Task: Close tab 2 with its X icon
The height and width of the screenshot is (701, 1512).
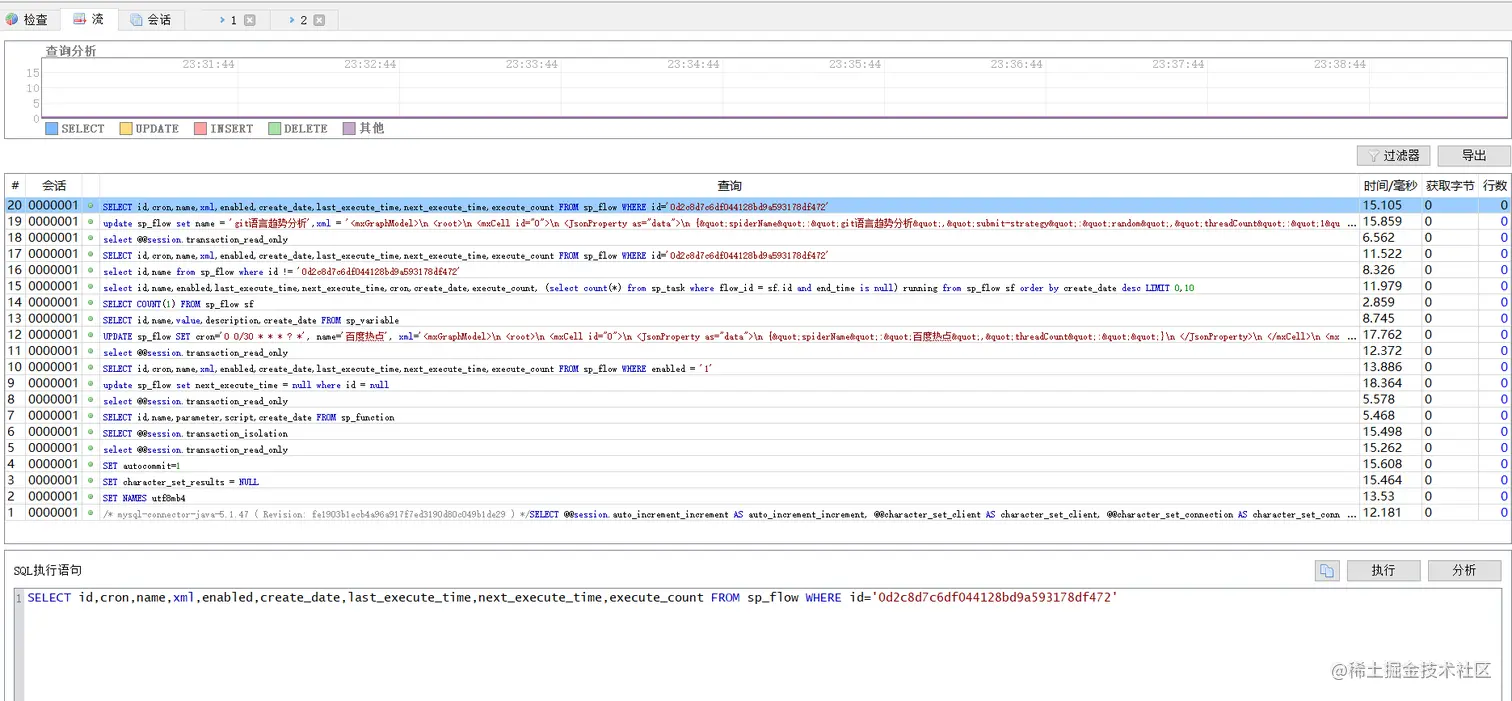Action: tap(320, 20)
